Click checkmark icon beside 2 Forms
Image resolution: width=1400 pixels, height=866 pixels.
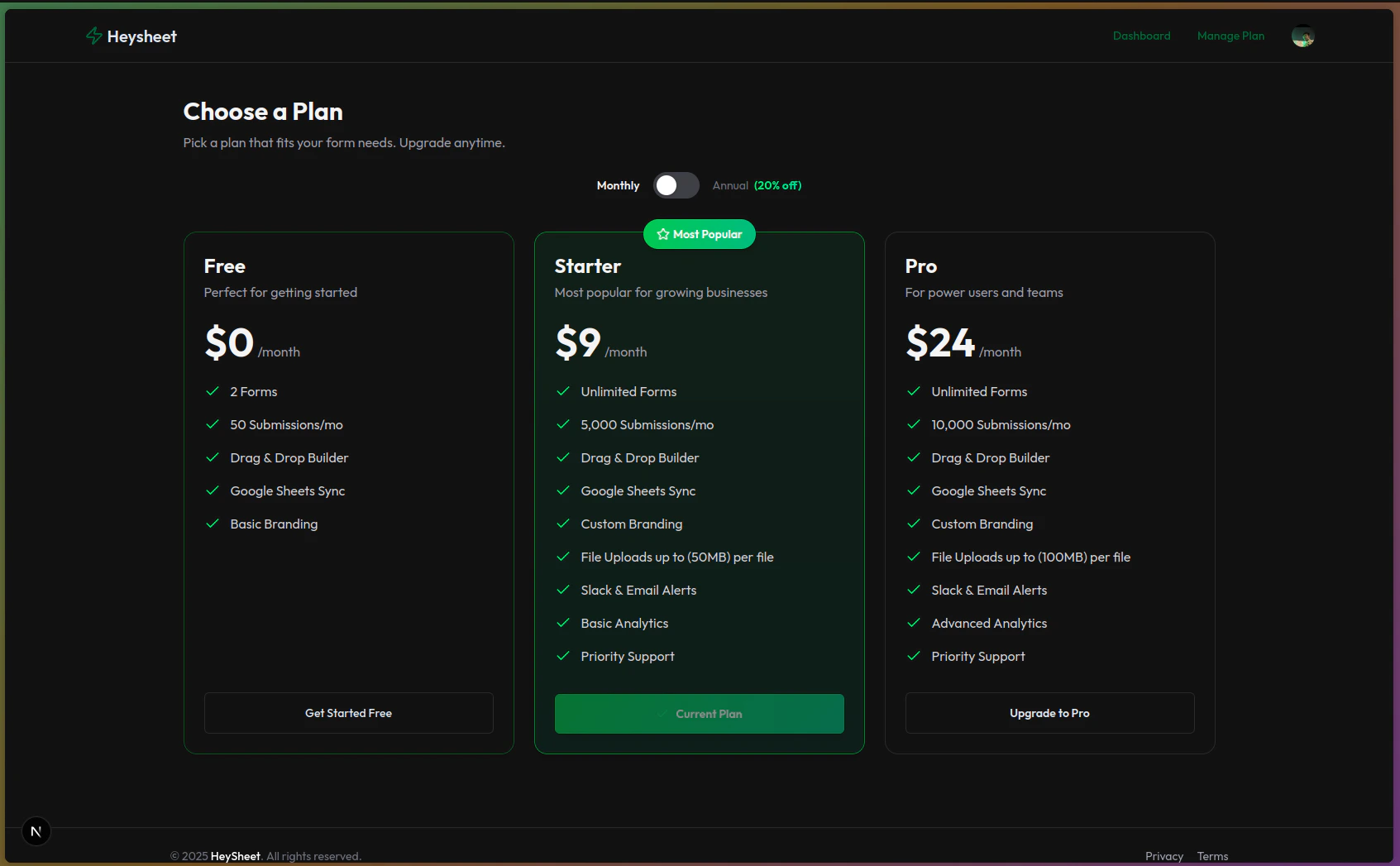213,391
